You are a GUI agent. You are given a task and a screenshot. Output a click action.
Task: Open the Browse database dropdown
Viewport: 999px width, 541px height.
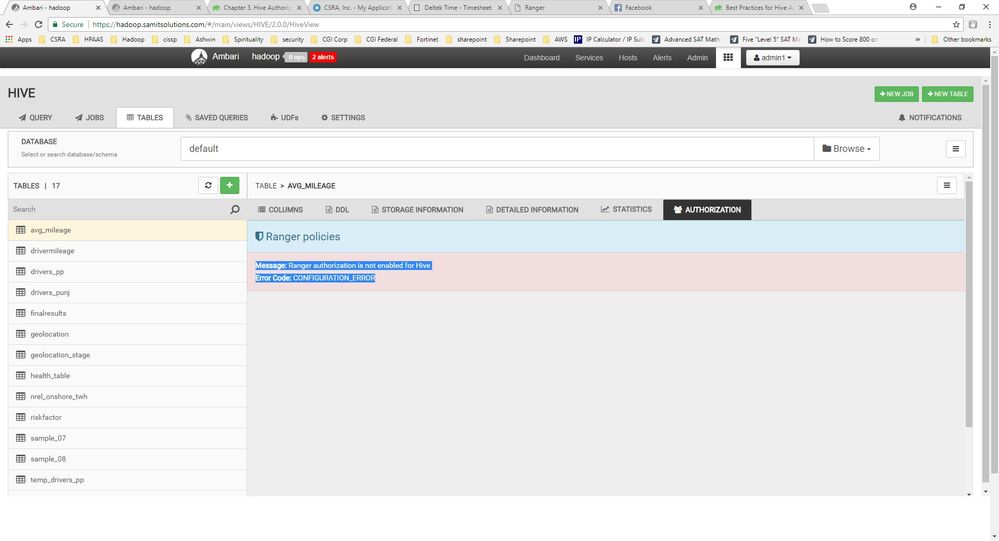click(x=846, y=148)
